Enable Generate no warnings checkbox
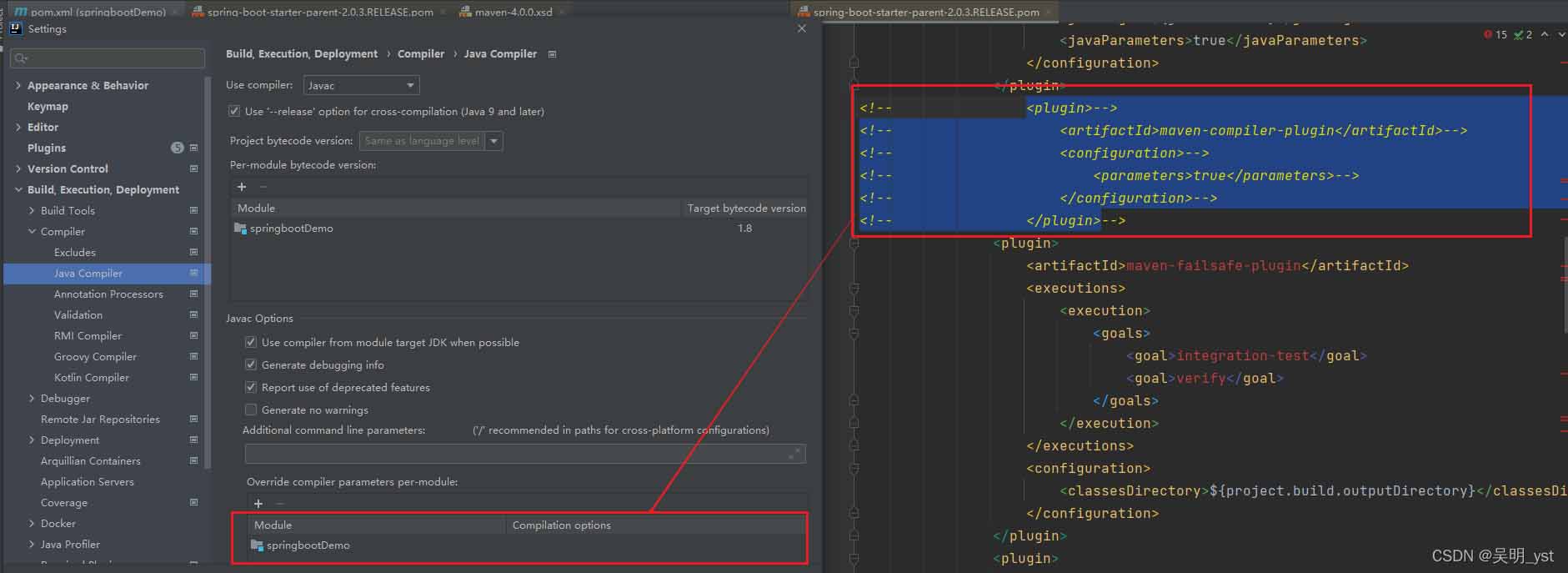This screenshot has height=573, width=1568. [251, 410]
